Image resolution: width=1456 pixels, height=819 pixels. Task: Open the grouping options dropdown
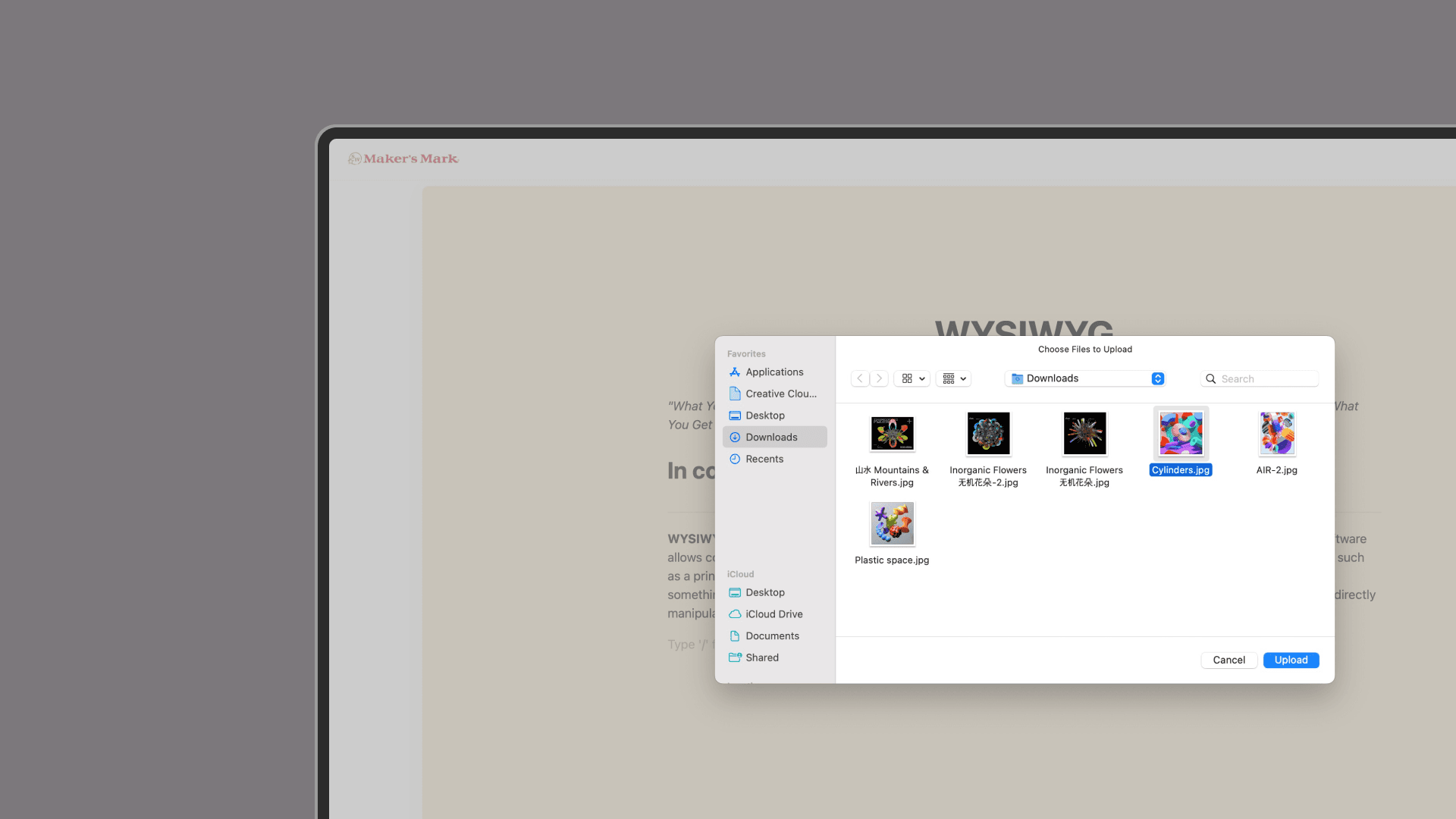pyautogui.click(x=954, y=378)
